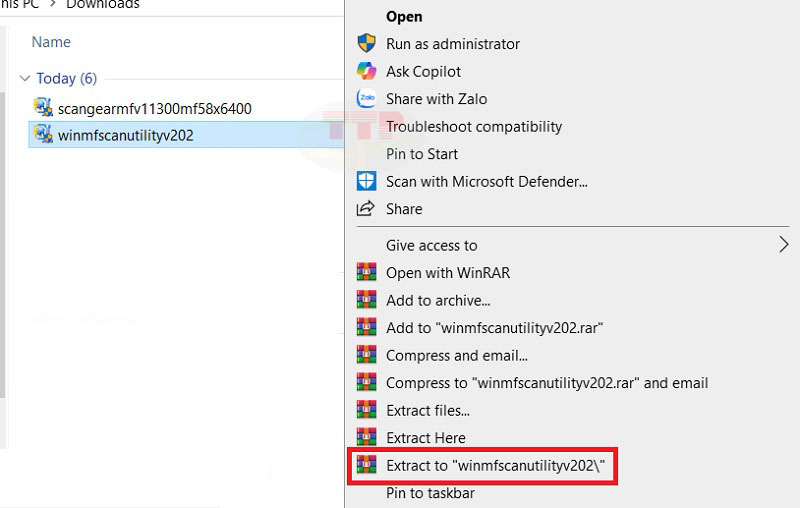
Task: Click WinRAR icon beside Open with WinRAR
Action: [366, 272]
